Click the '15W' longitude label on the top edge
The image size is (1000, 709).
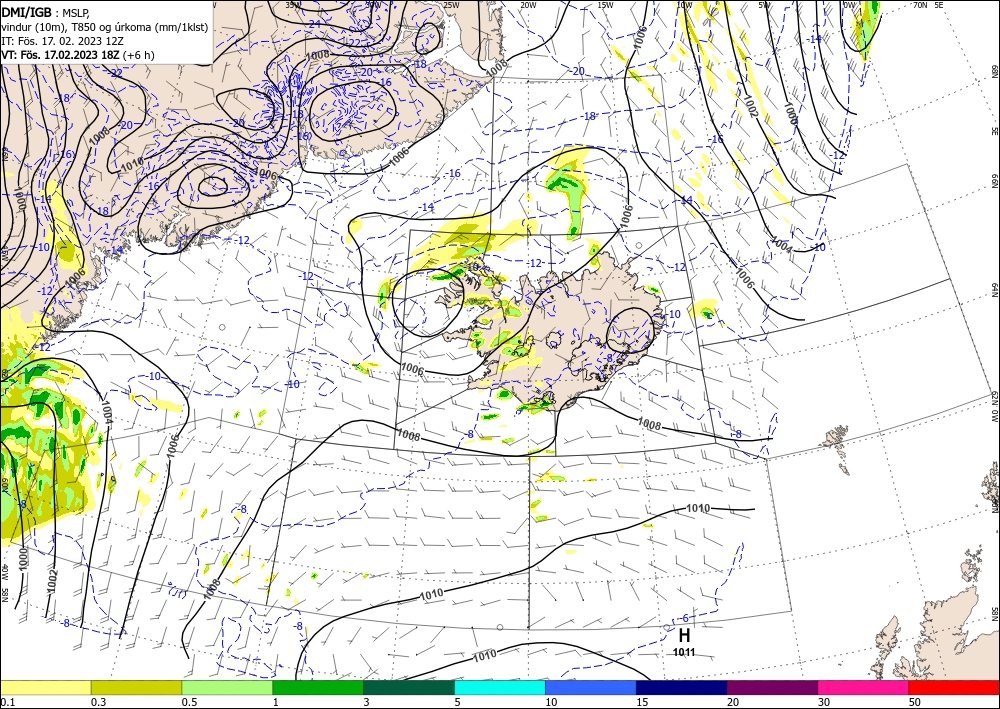pyautogui.click(x=605, y=5)
